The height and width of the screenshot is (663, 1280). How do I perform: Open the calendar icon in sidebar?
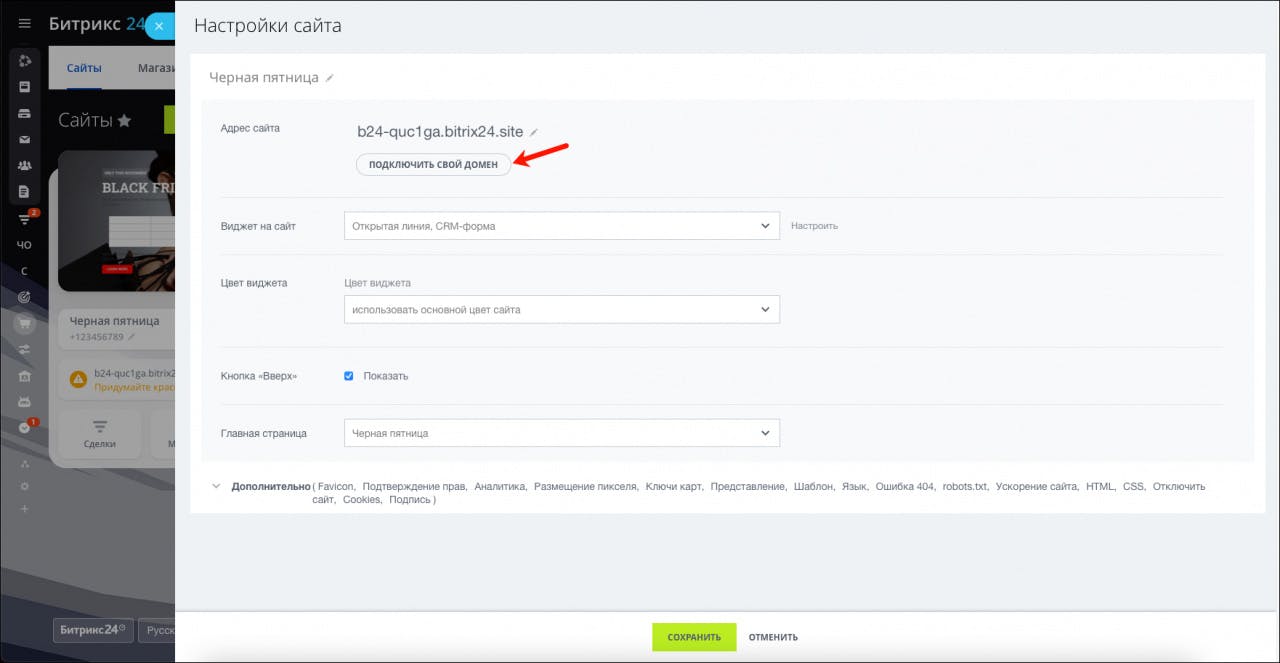[25, 87]
